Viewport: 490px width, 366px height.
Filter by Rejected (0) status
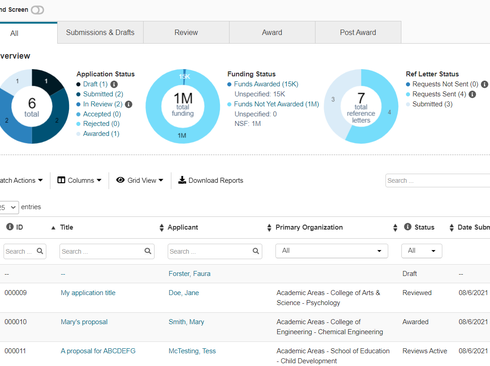(x=101, y=124)
